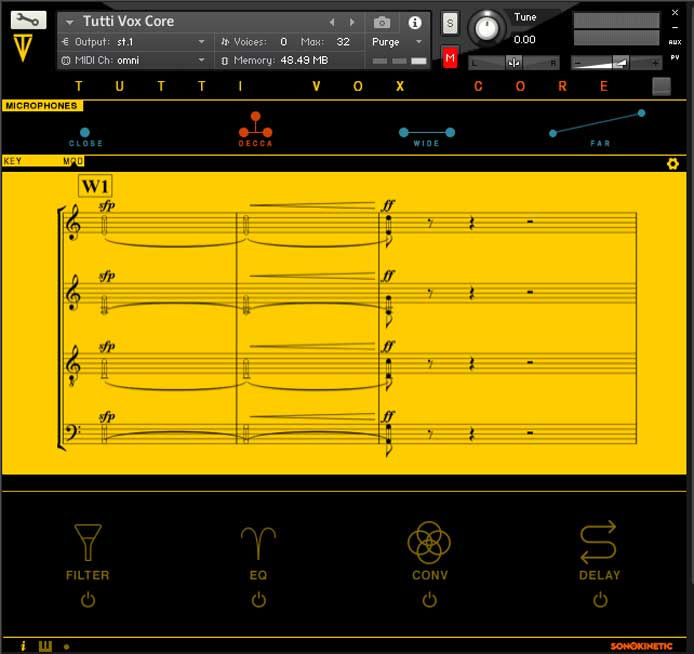Click the MICROPHONES section label
The height and width of the screenshot is (654, 694).
click(x=42, y=106)
